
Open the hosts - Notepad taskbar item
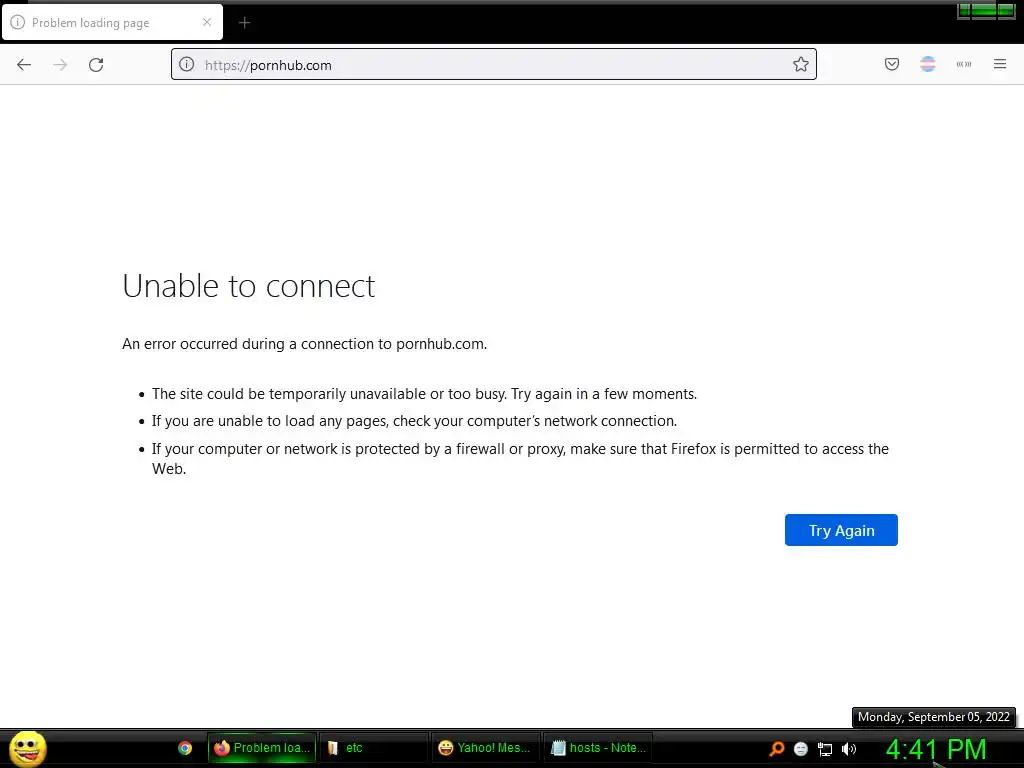598,748
